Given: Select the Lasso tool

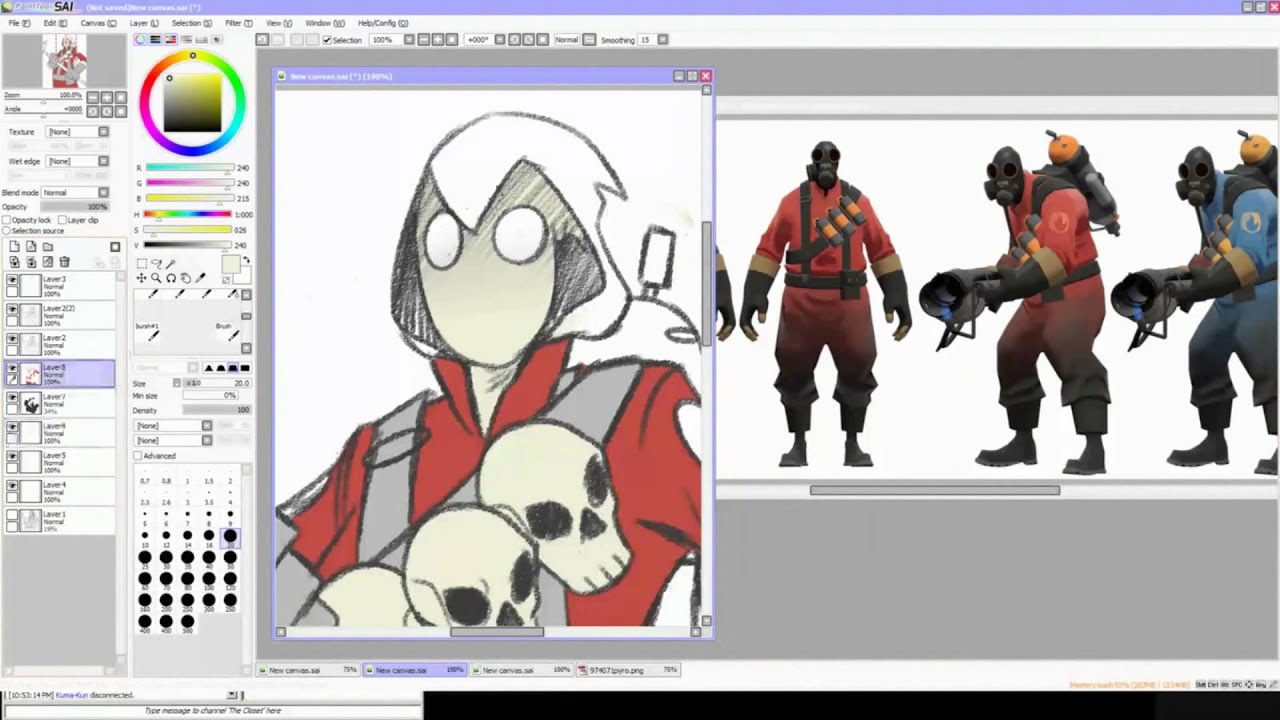Looking at the screenshot, I should pos(155,264).
